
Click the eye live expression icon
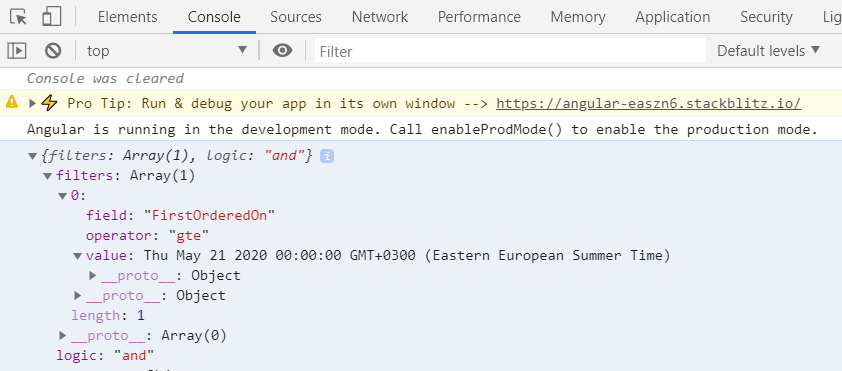282,50
